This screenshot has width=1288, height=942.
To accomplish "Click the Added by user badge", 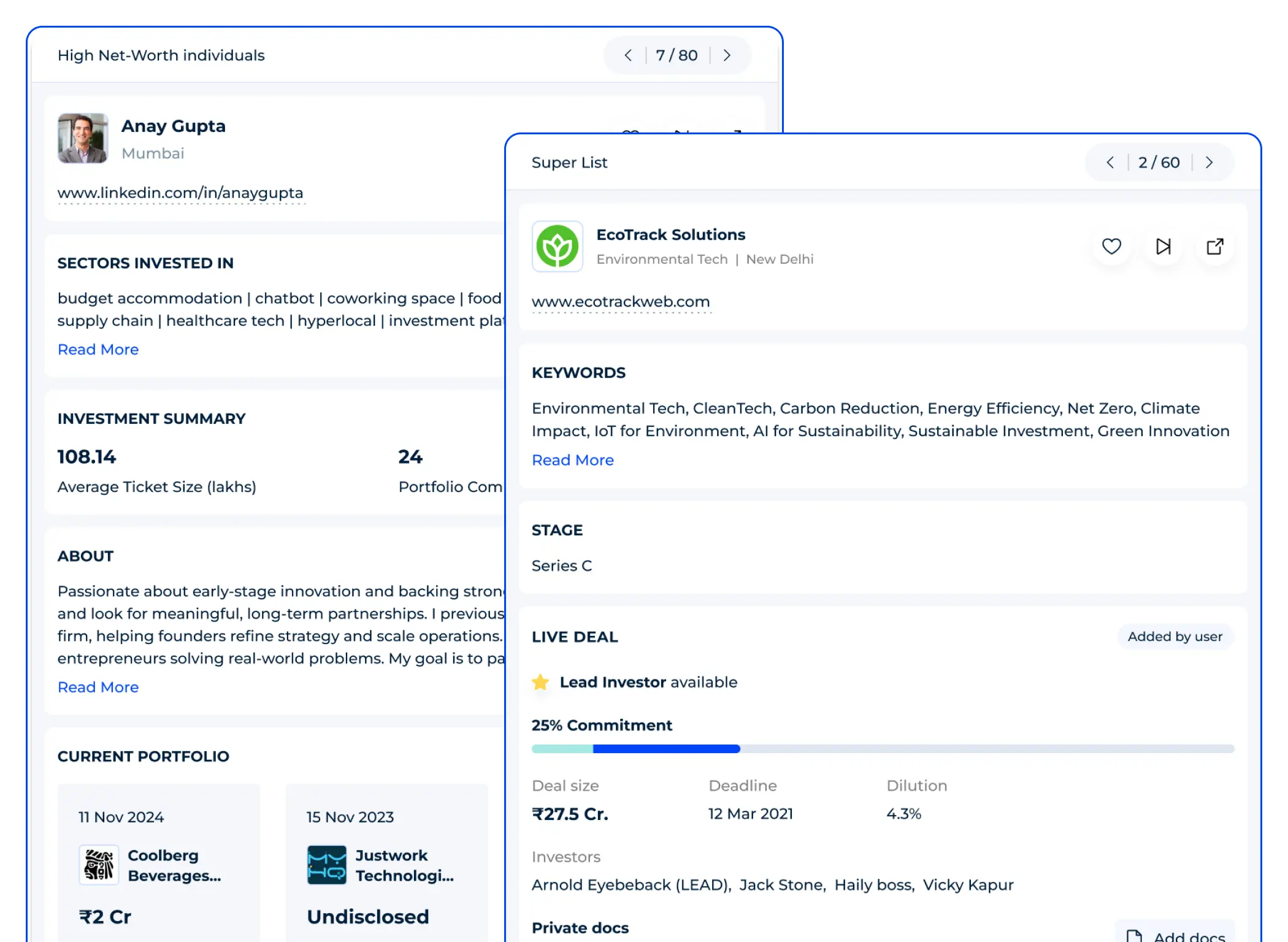I will (1175, 637).
